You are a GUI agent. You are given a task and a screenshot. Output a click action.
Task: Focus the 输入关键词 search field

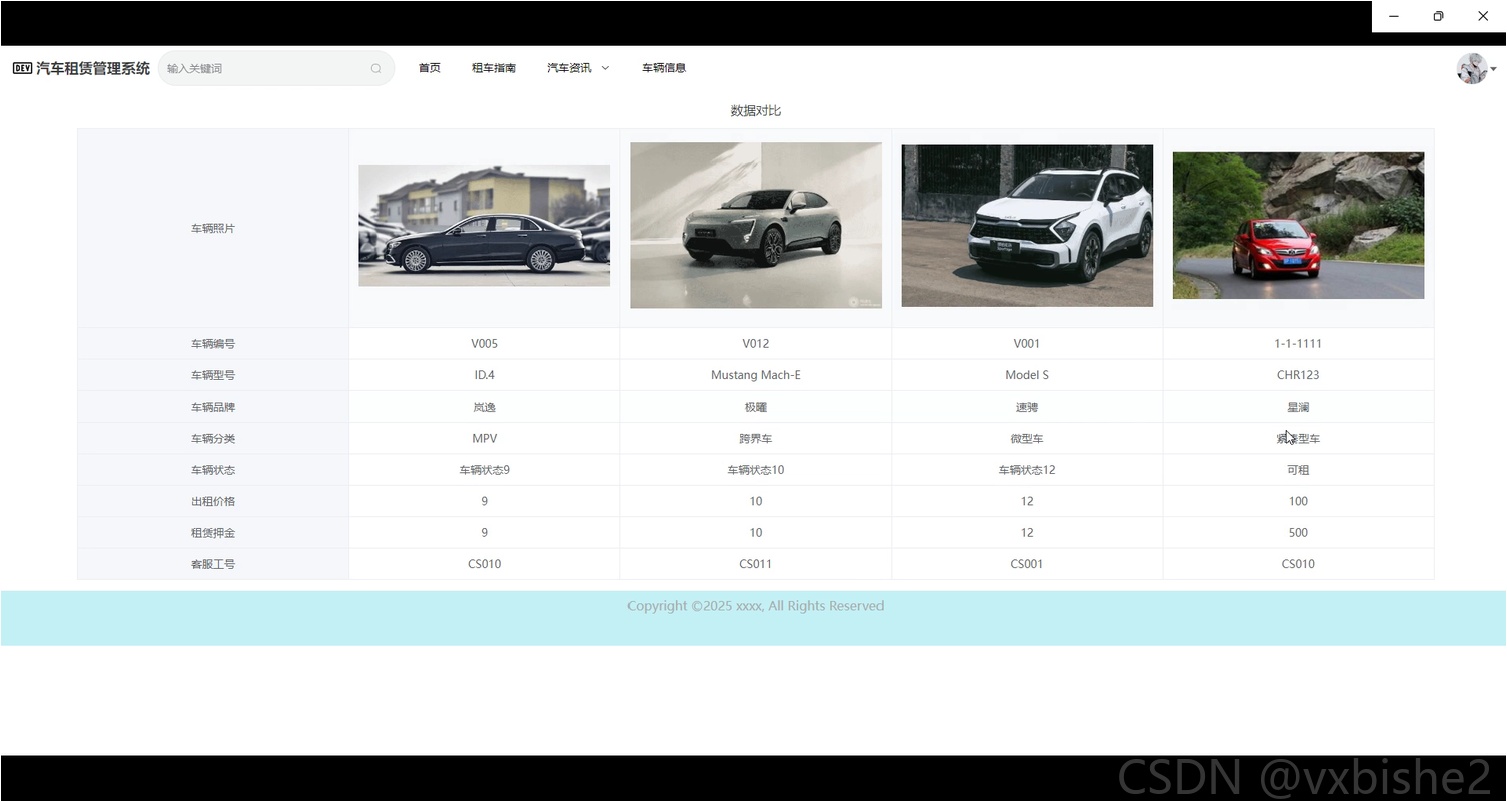[x=276, y=68]
